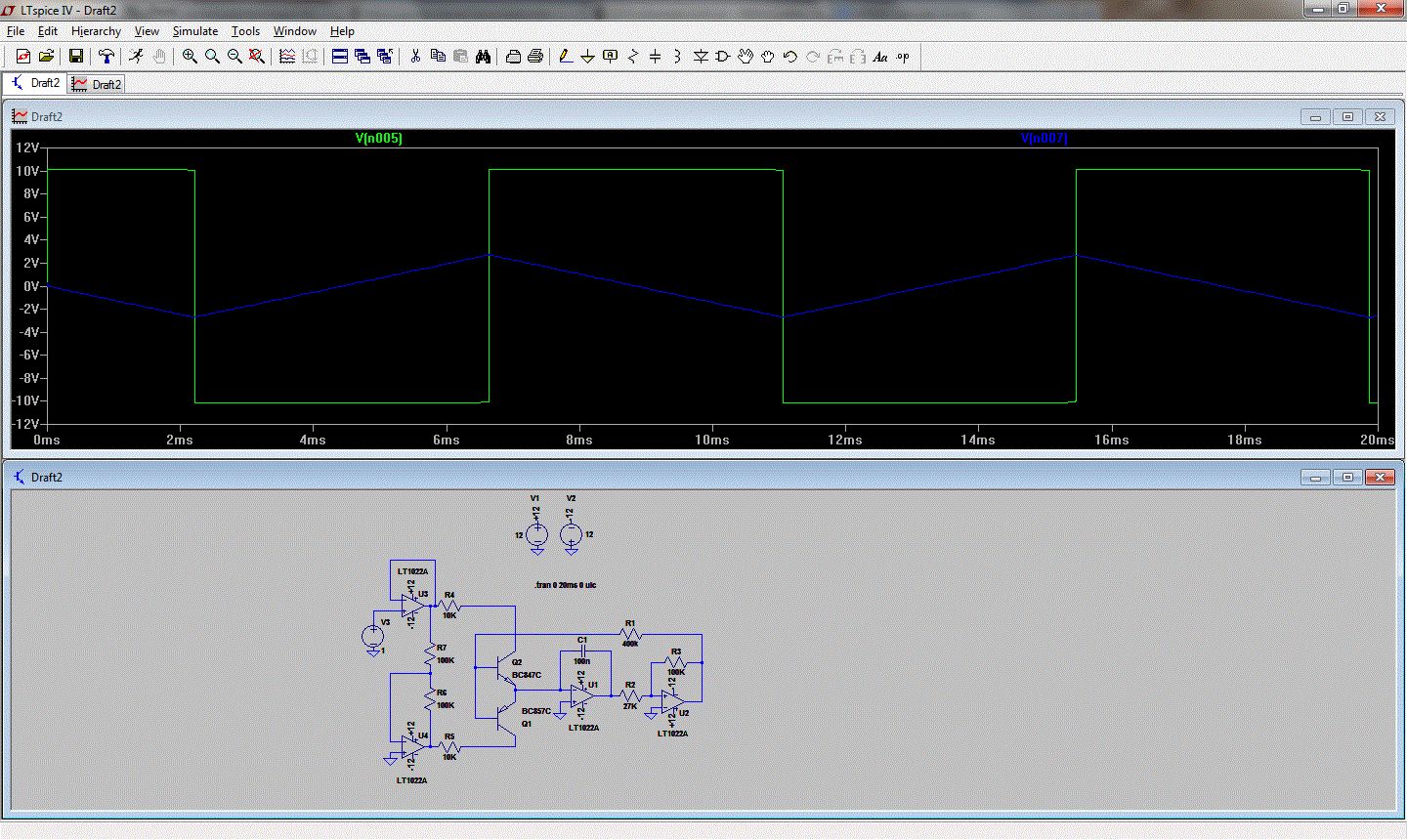Click the green V(n005) trace label

378,139
